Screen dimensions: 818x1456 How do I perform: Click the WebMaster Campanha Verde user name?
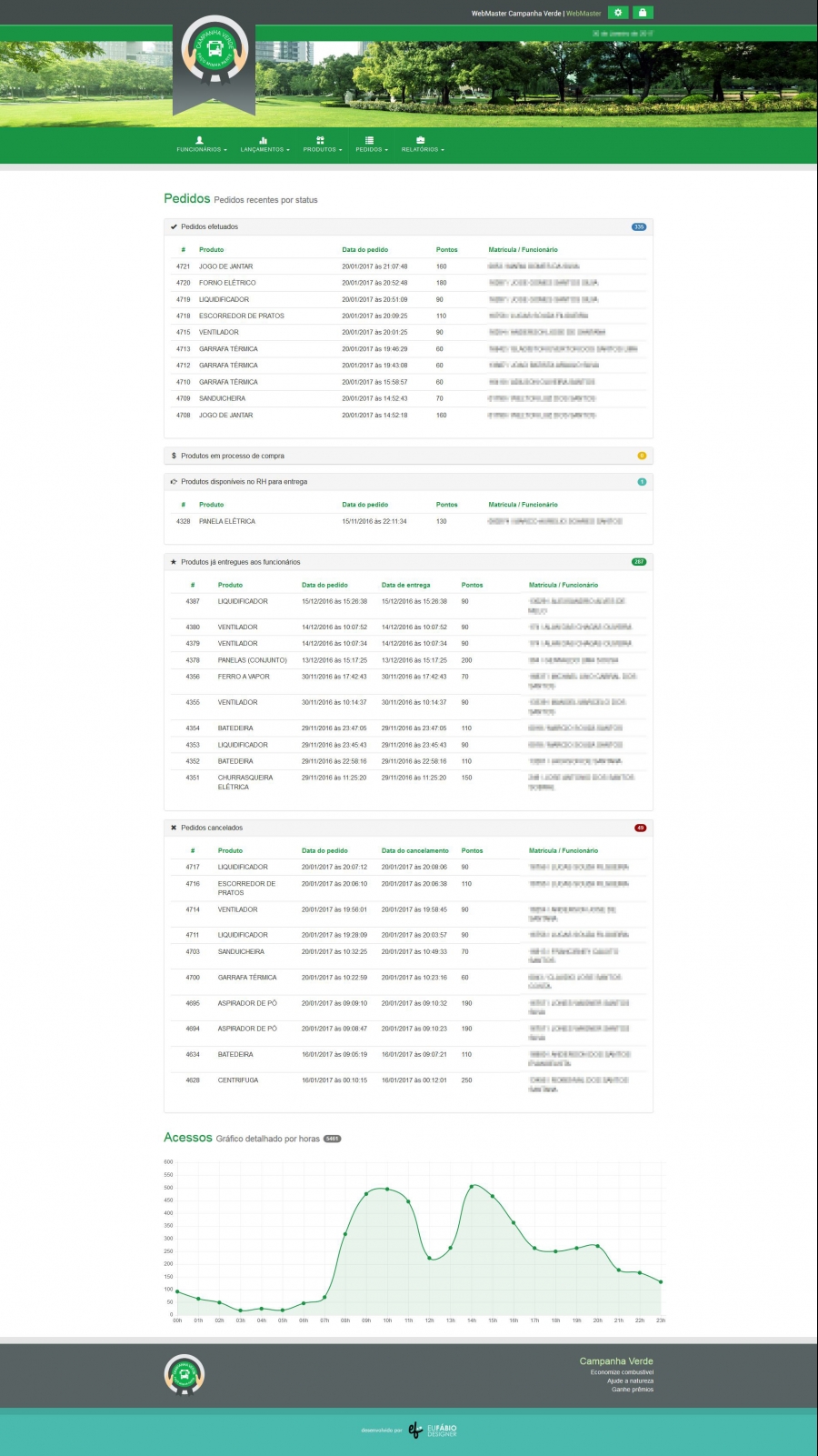pyautogui.click(x=516, y=14)
